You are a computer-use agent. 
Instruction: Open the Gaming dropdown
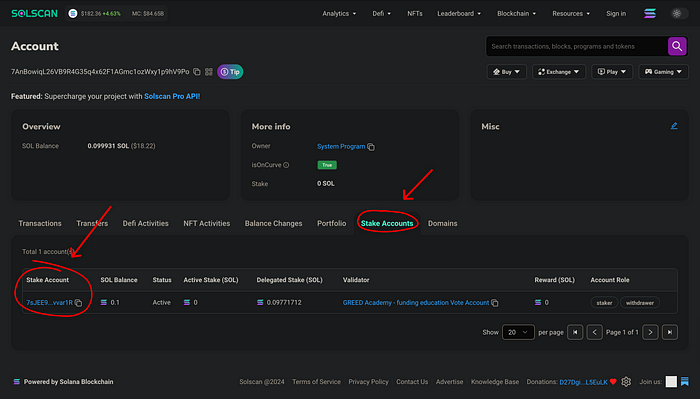pyautogui.click(x=663, y=72)
